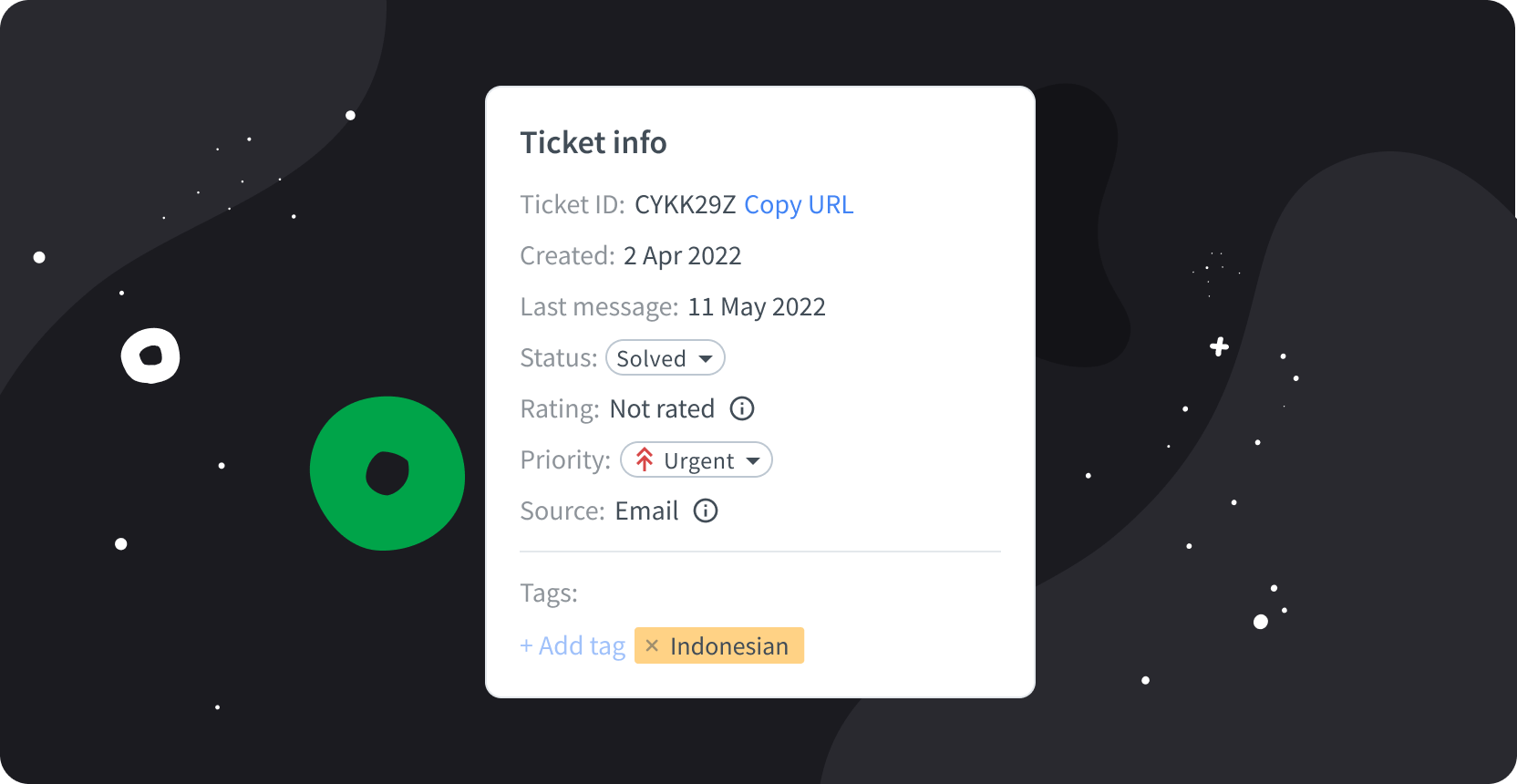This screenshot has height=784, width=1517.
Task: Click the Status label
Action: [x=557, y=357]
